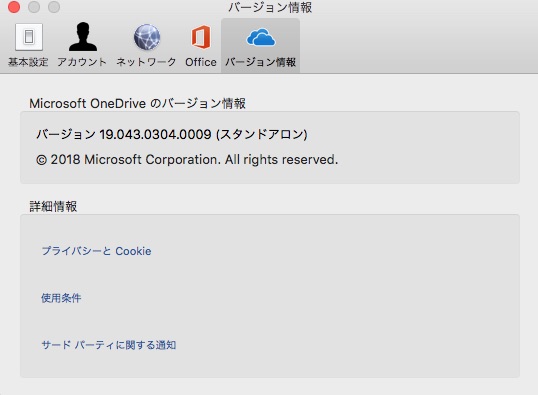Select the バージョン情報 tab label
Screen dimensions: 538x395
(x=260, y=62)
